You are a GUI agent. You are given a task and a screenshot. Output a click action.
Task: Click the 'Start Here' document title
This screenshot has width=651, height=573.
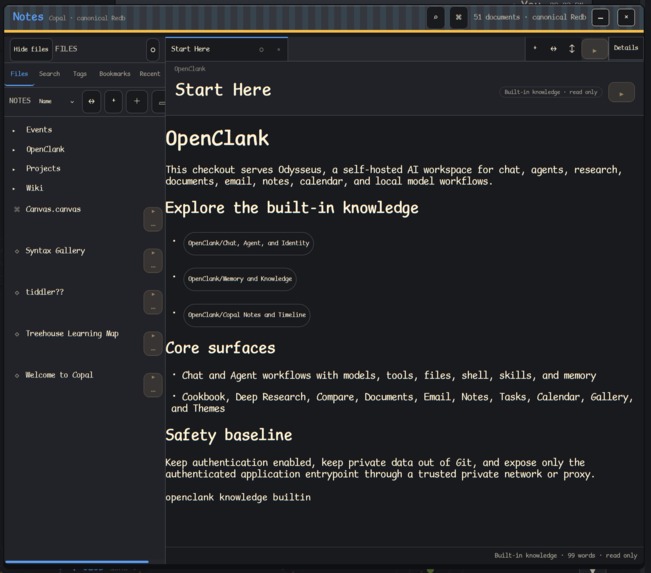[x=223, y=90]
